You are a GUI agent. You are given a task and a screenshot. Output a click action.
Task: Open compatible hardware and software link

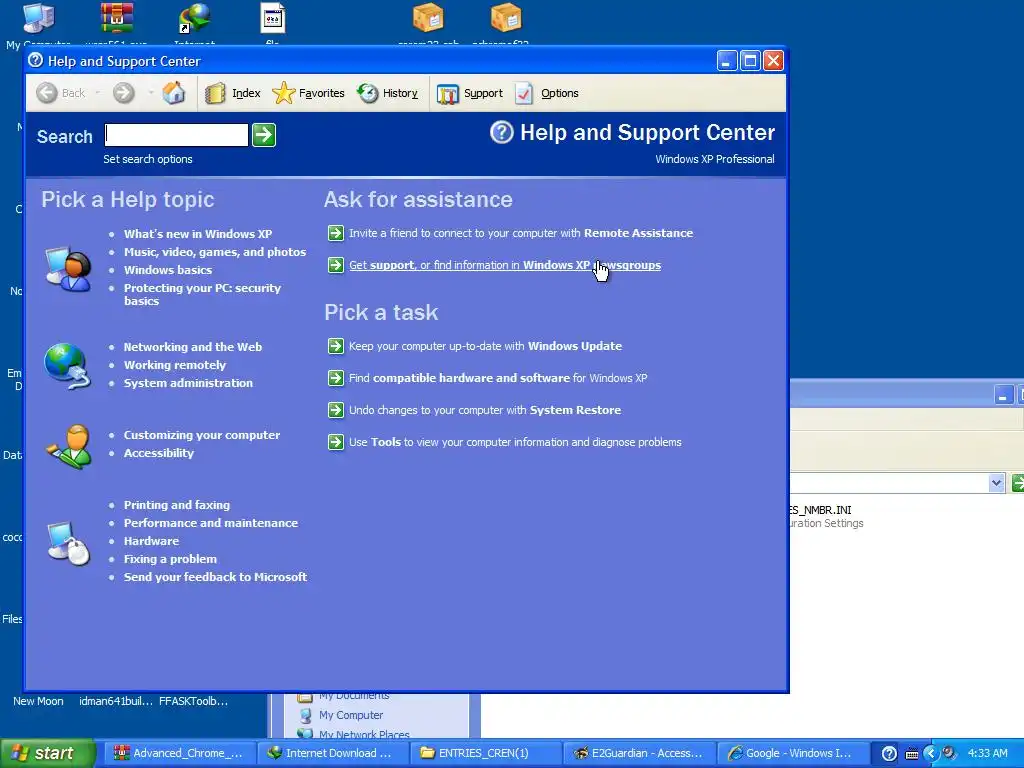click(498, 378)
